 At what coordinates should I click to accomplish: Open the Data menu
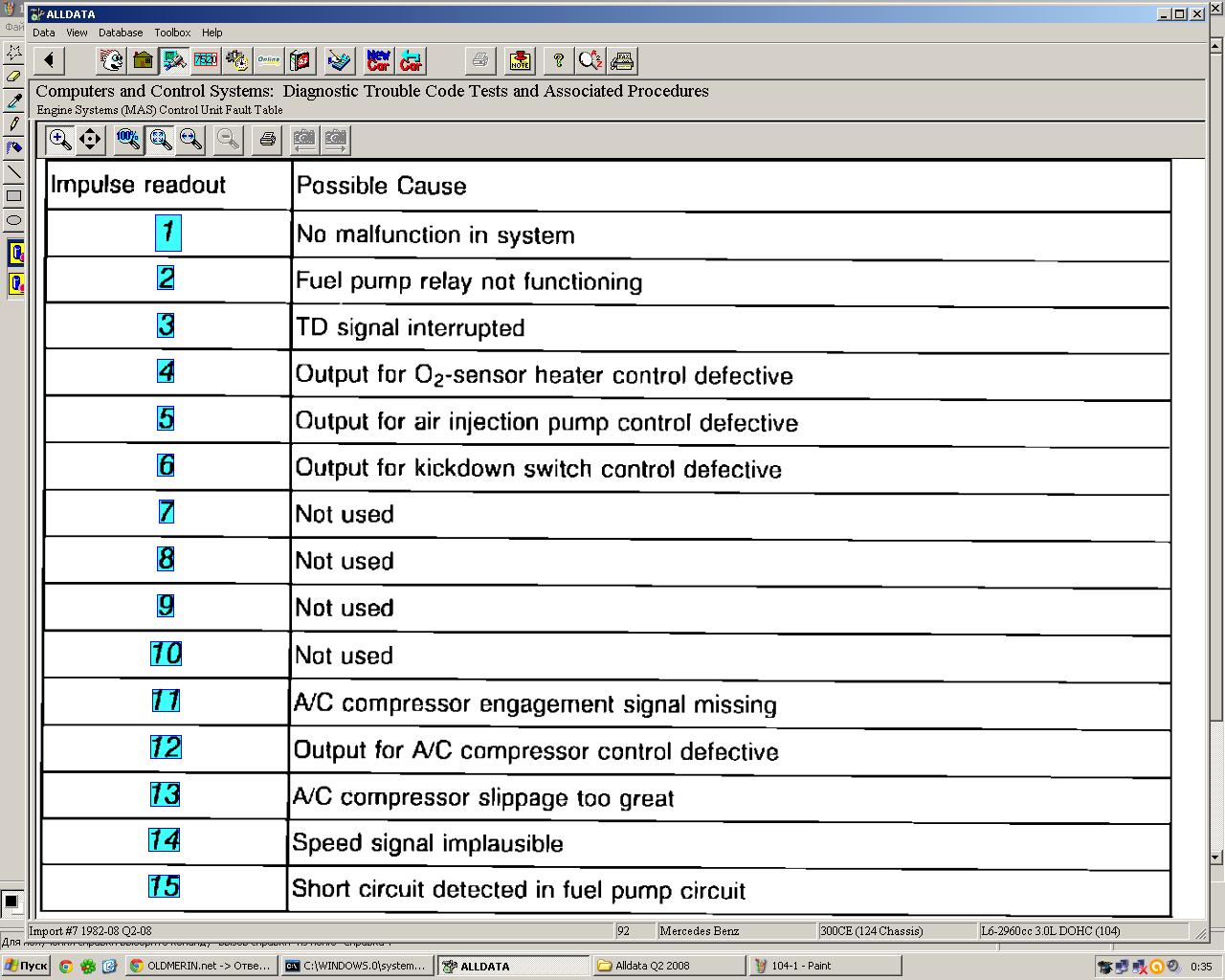(44, 33)
